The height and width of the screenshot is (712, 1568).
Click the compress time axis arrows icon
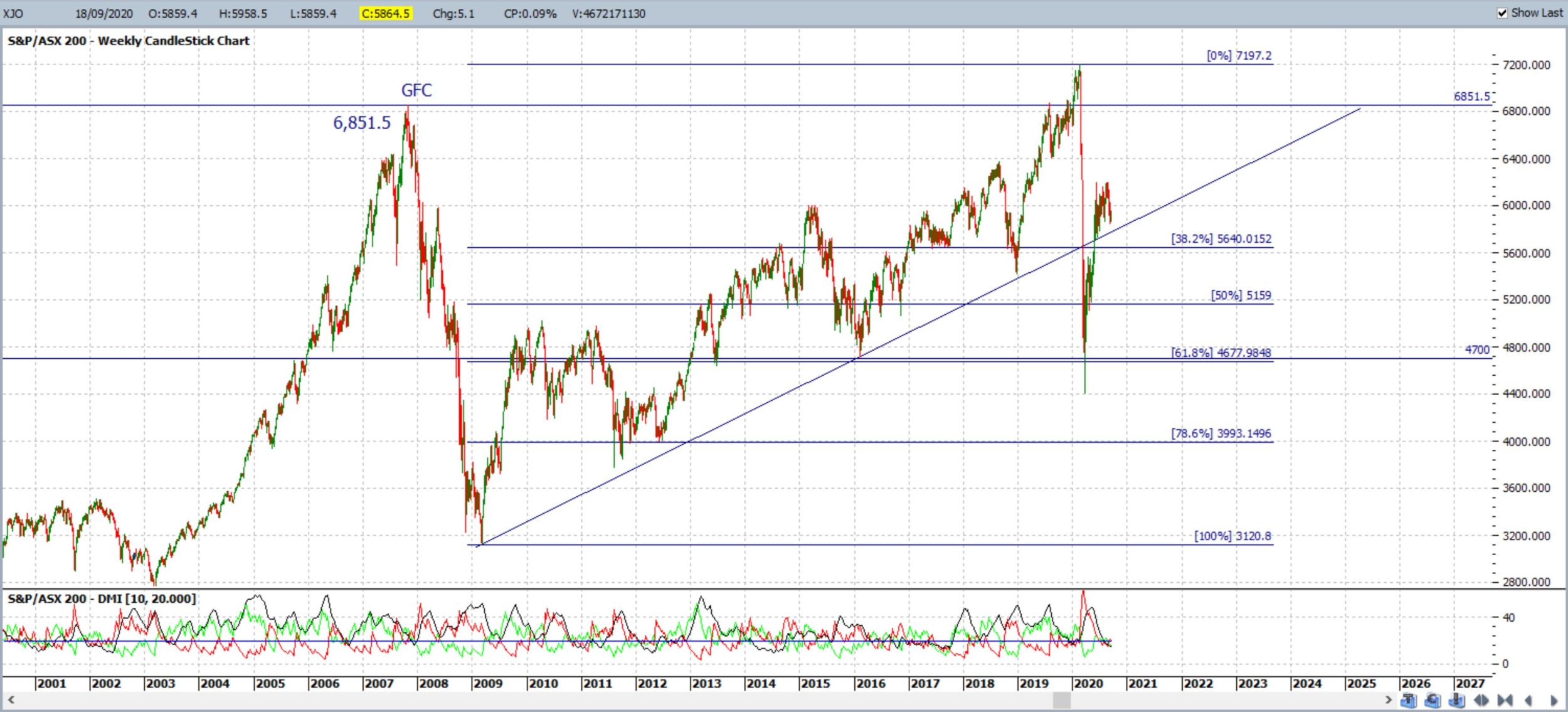[1505, 700]
